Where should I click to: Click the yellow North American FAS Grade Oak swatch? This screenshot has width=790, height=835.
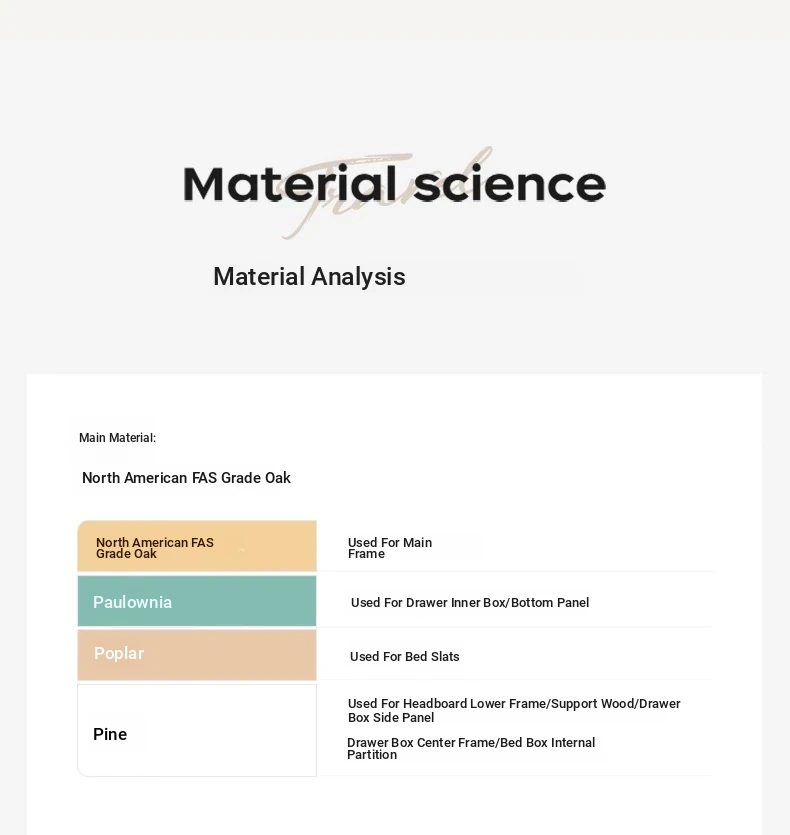pos(197,546)
